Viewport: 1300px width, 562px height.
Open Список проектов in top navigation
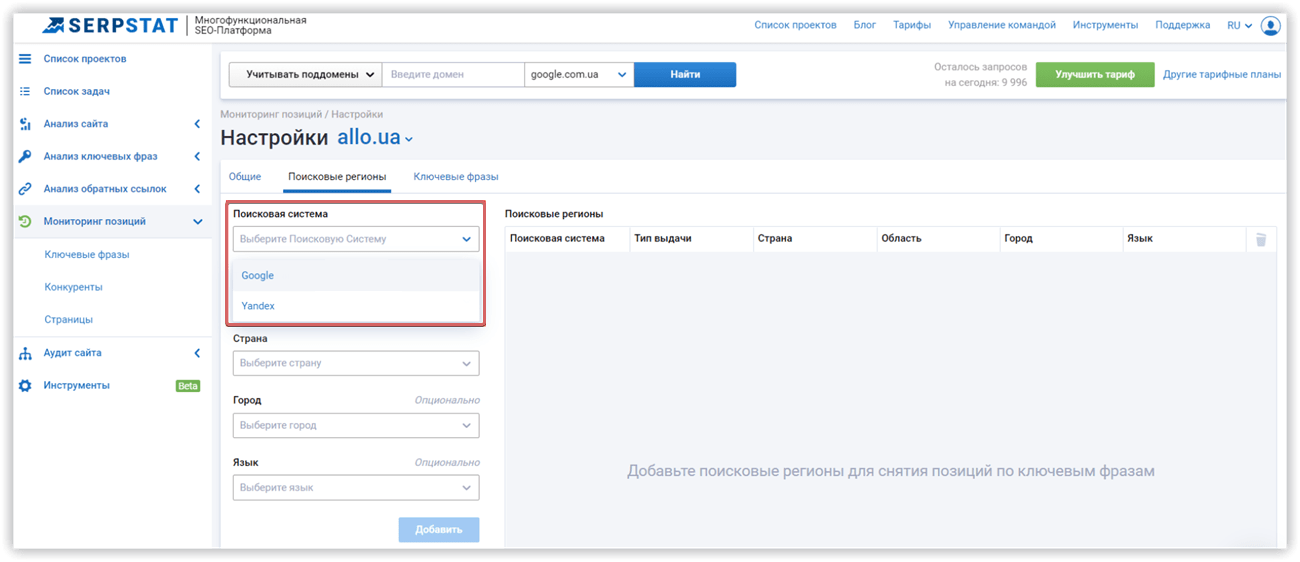[x=795, y=26]
